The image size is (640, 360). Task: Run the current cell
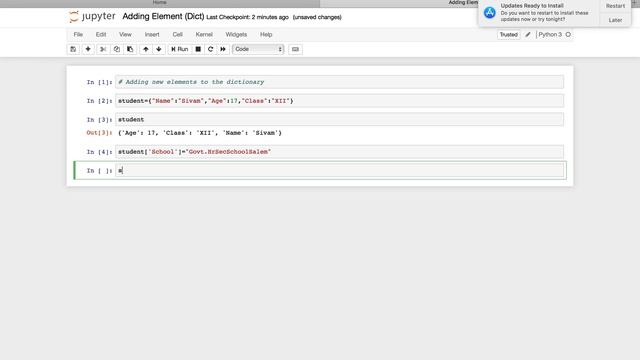tap(180, 49)
